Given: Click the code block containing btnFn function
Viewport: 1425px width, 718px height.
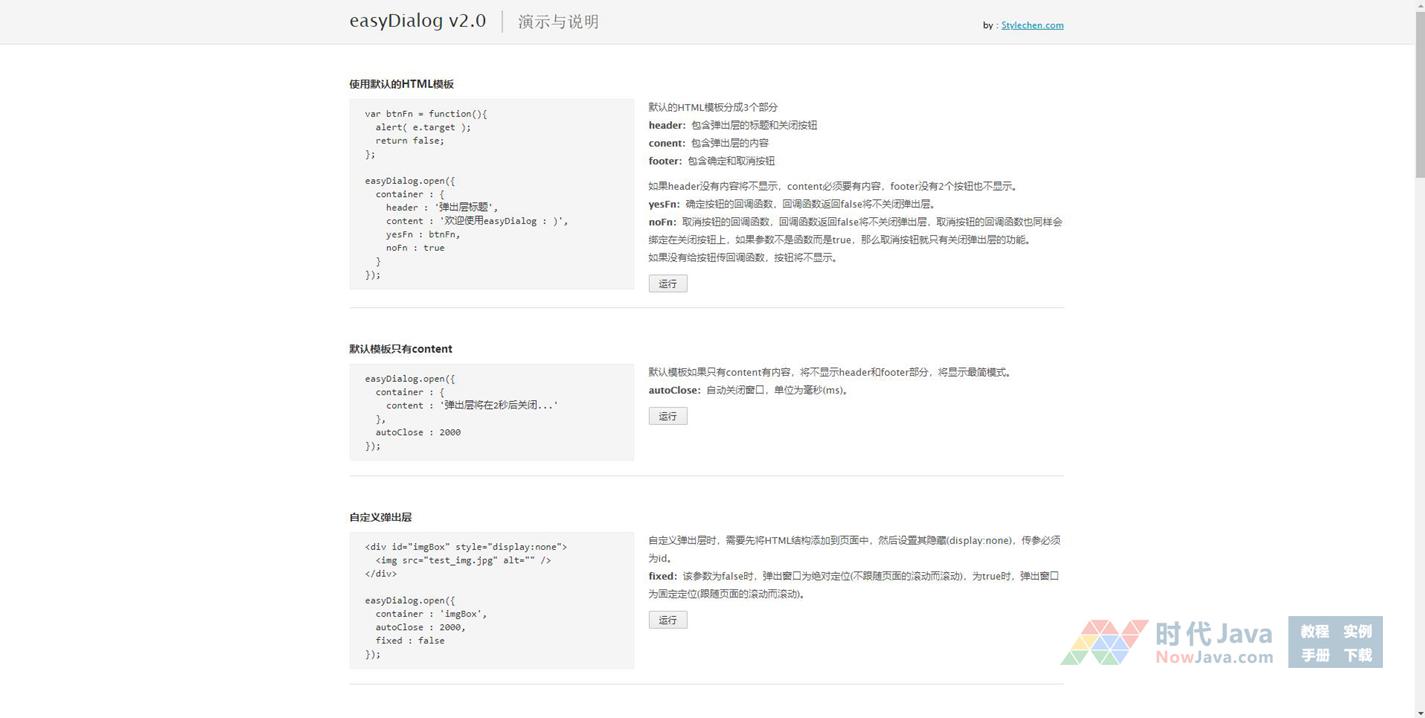Looking at the screenshot, I should (491, 194).
